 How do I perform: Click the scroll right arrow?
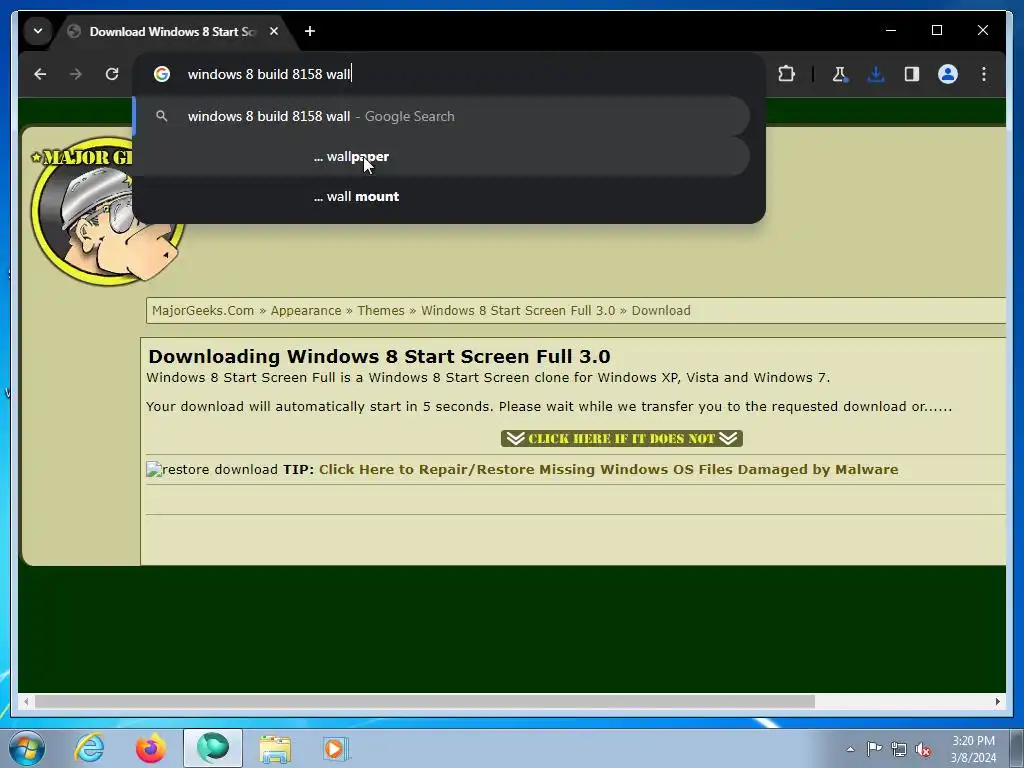[997, 702]
